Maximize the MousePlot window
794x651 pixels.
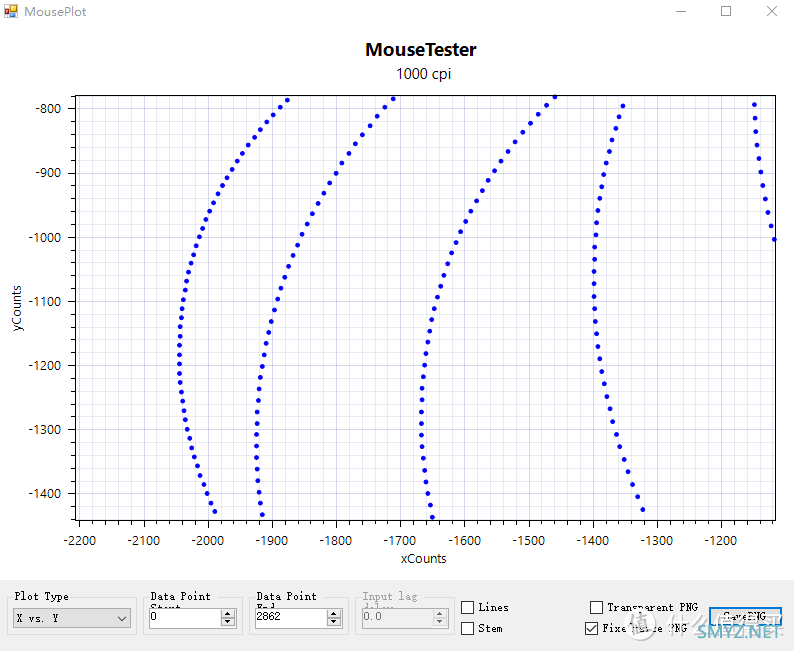726,11
